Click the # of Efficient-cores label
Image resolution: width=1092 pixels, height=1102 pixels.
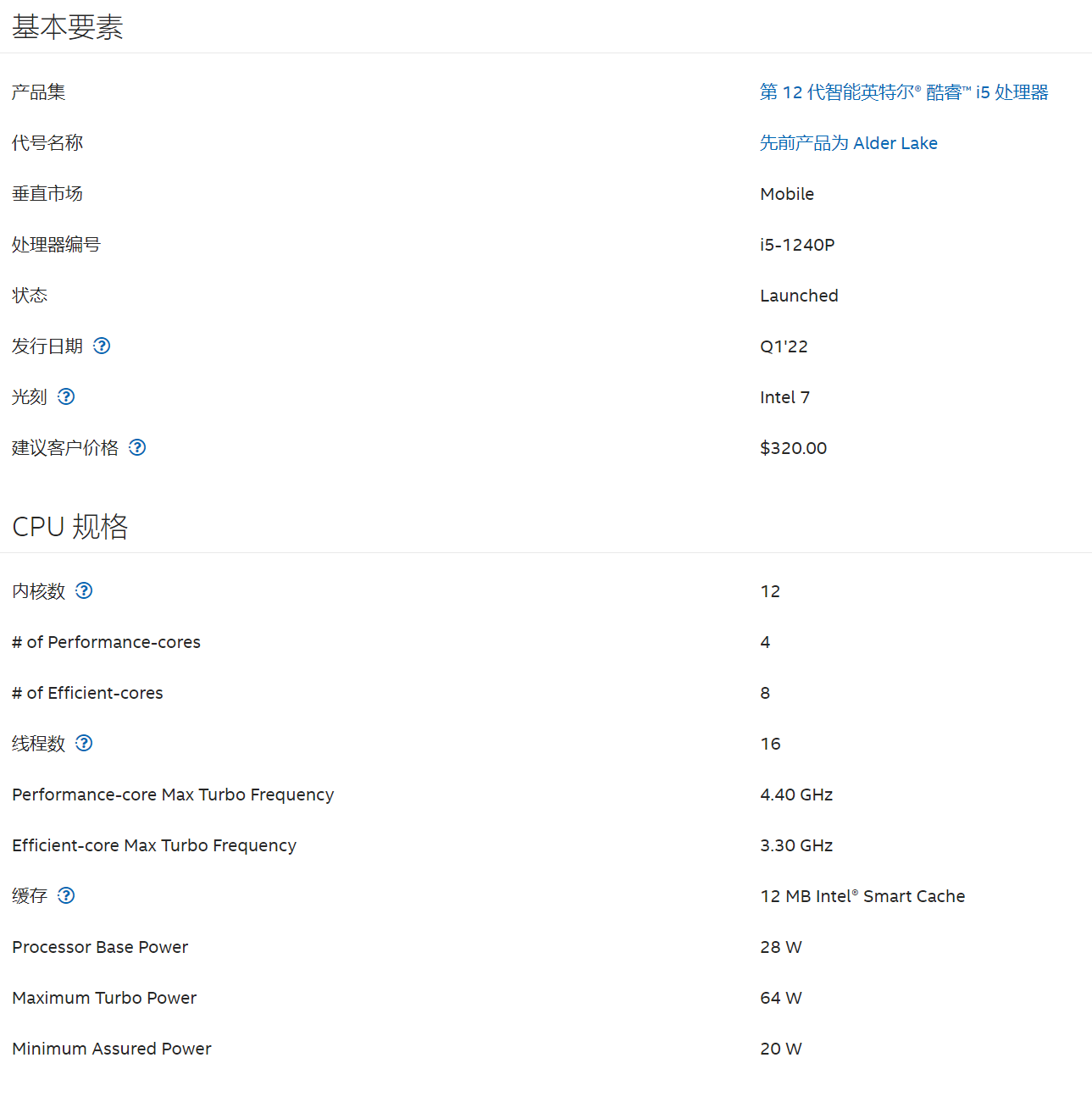(87, 693)
